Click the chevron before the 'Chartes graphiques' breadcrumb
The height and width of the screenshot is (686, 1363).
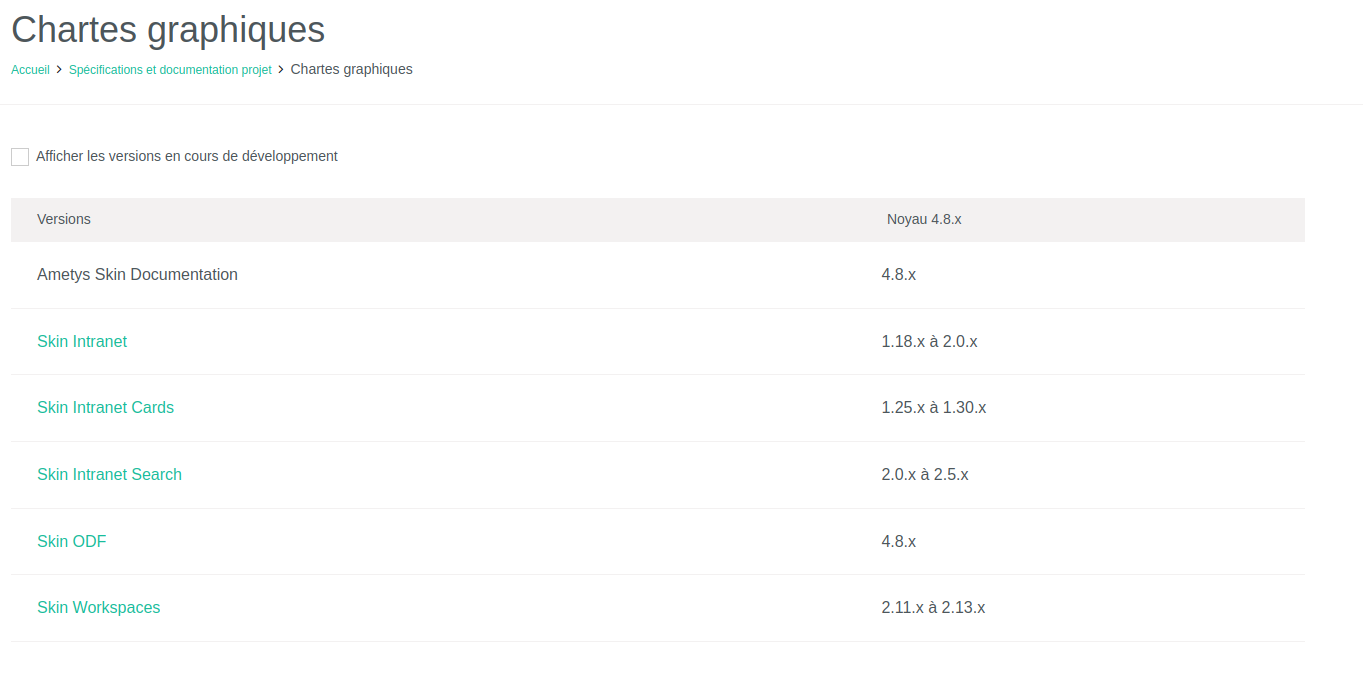pos(281,69)
